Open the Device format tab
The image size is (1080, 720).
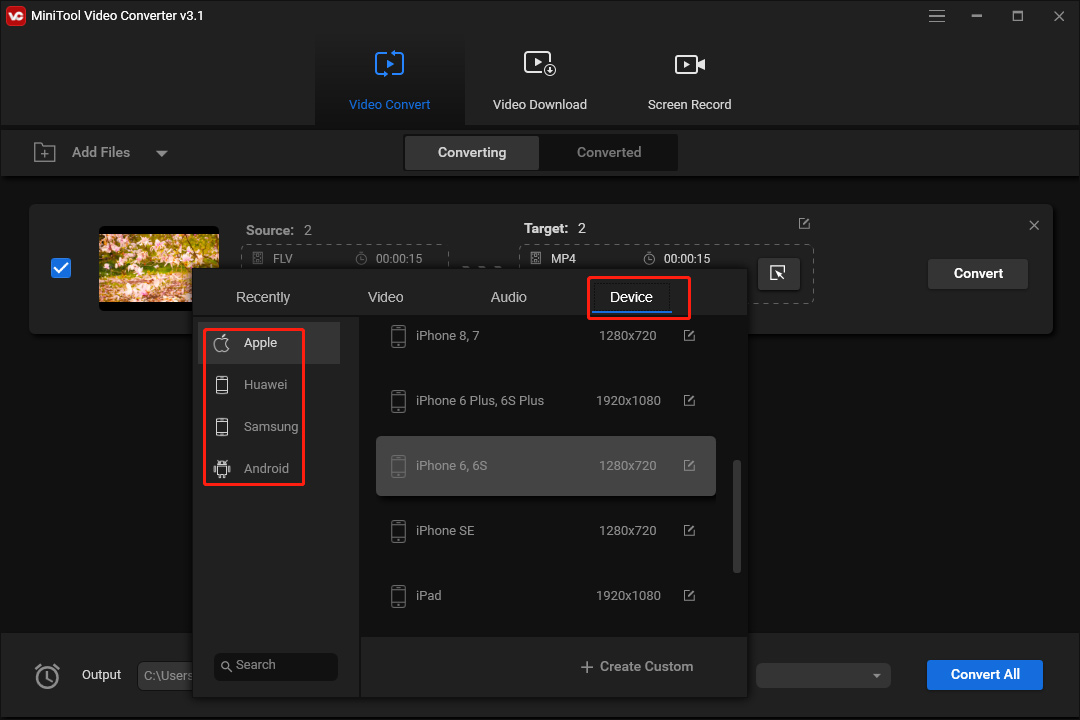631,297
